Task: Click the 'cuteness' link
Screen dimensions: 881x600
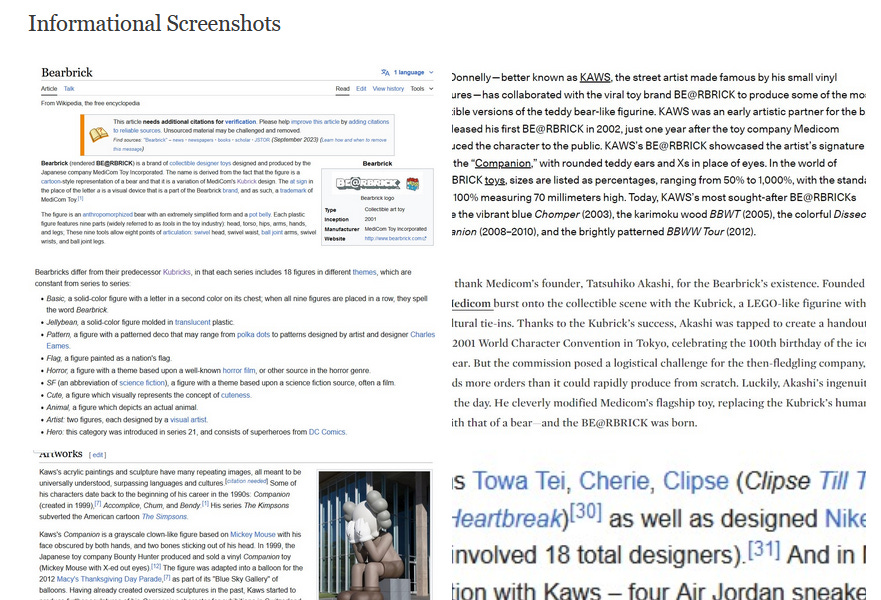Action: pos(235,396)
